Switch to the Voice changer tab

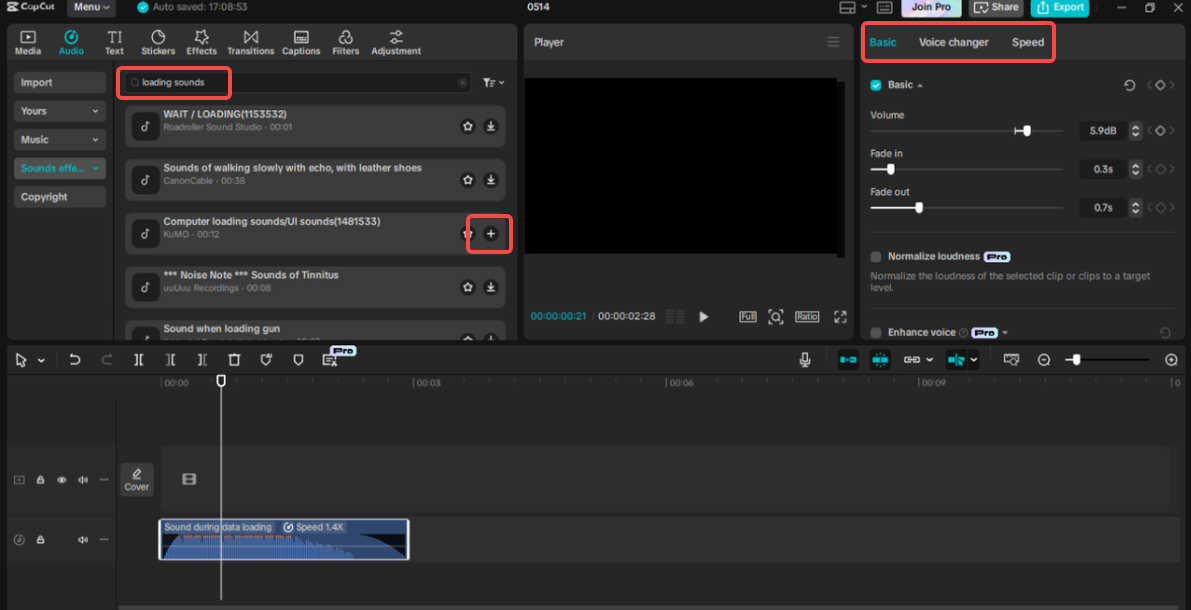pos(954,42)
